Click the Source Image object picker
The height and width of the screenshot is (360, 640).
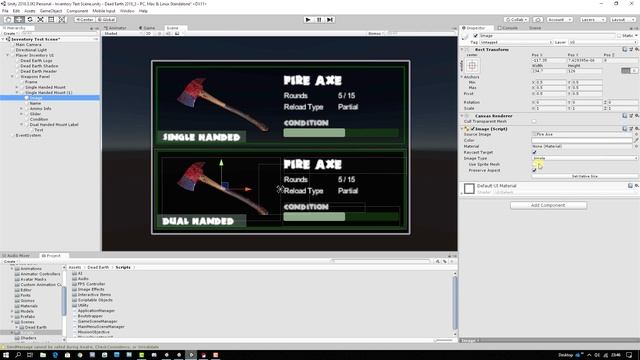coord(636,134)
